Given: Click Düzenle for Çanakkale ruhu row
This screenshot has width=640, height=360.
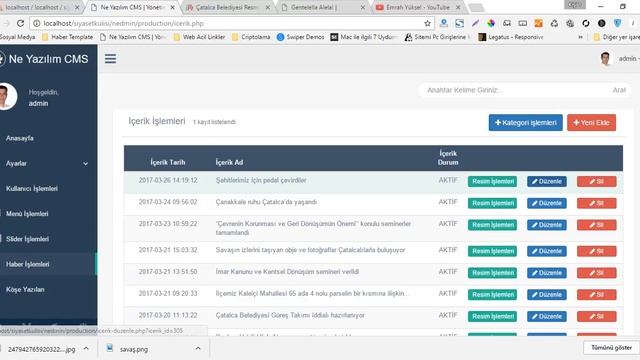Looking at the screenshot, I should (547, 203).
